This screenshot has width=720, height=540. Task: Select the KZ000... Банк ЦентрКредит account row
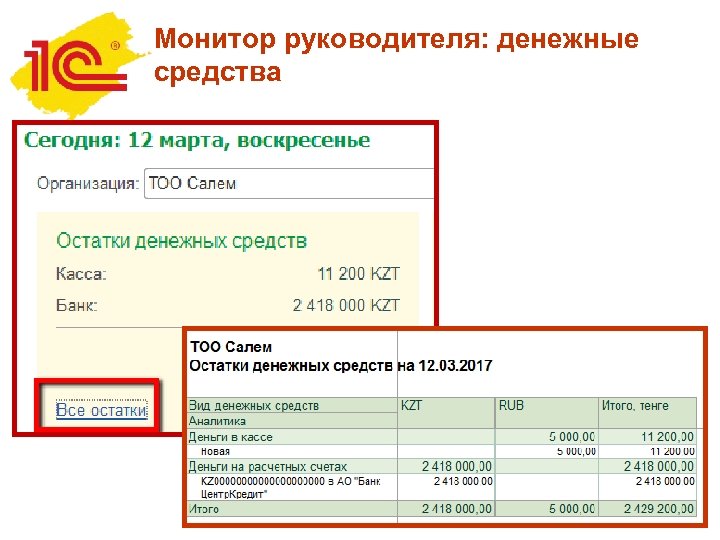click(442, 487)
